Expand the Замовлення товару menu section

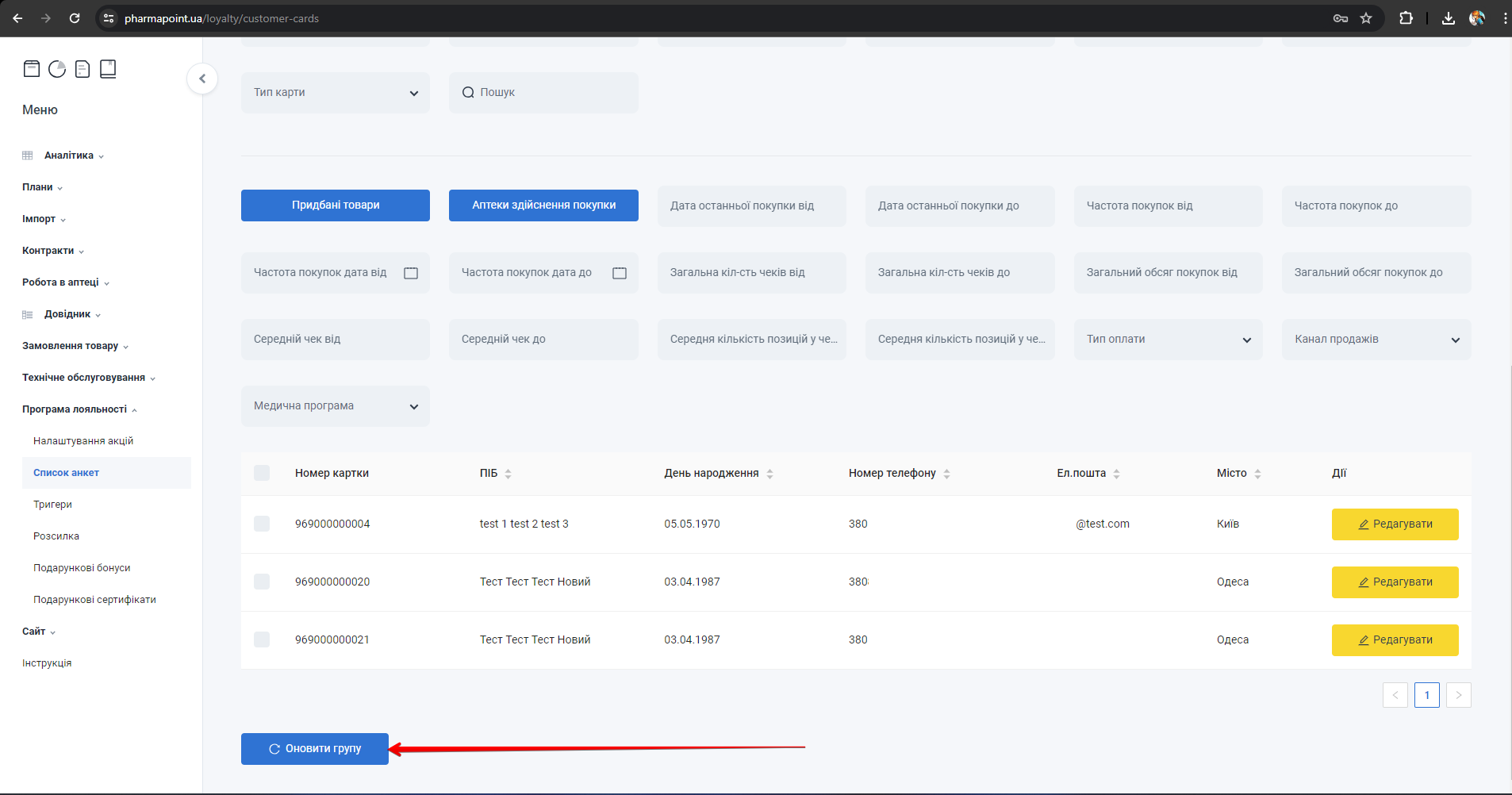pos(75,346)
